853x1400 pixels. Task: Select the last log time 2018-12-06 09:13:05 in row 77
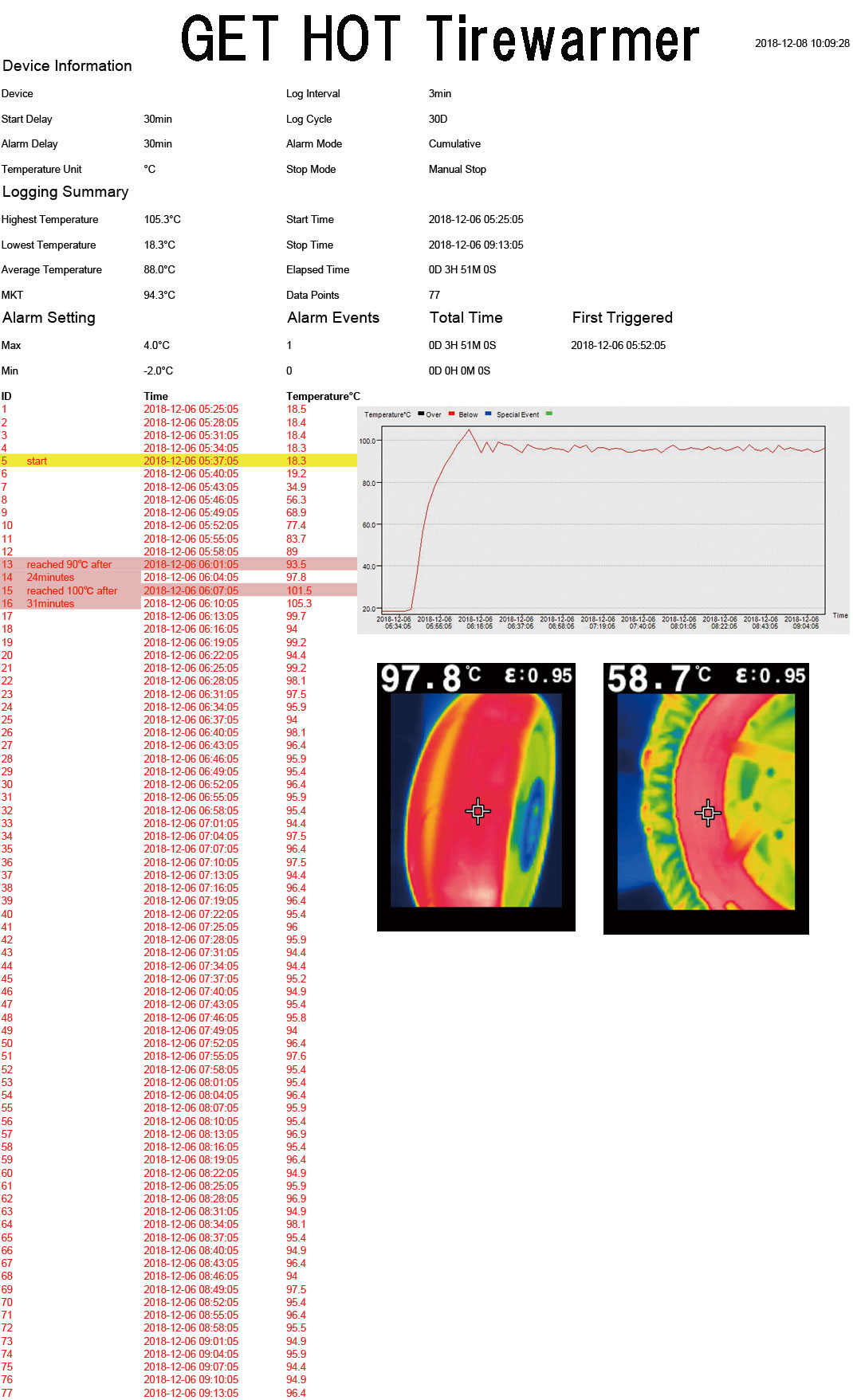(x=191, y=1393)
